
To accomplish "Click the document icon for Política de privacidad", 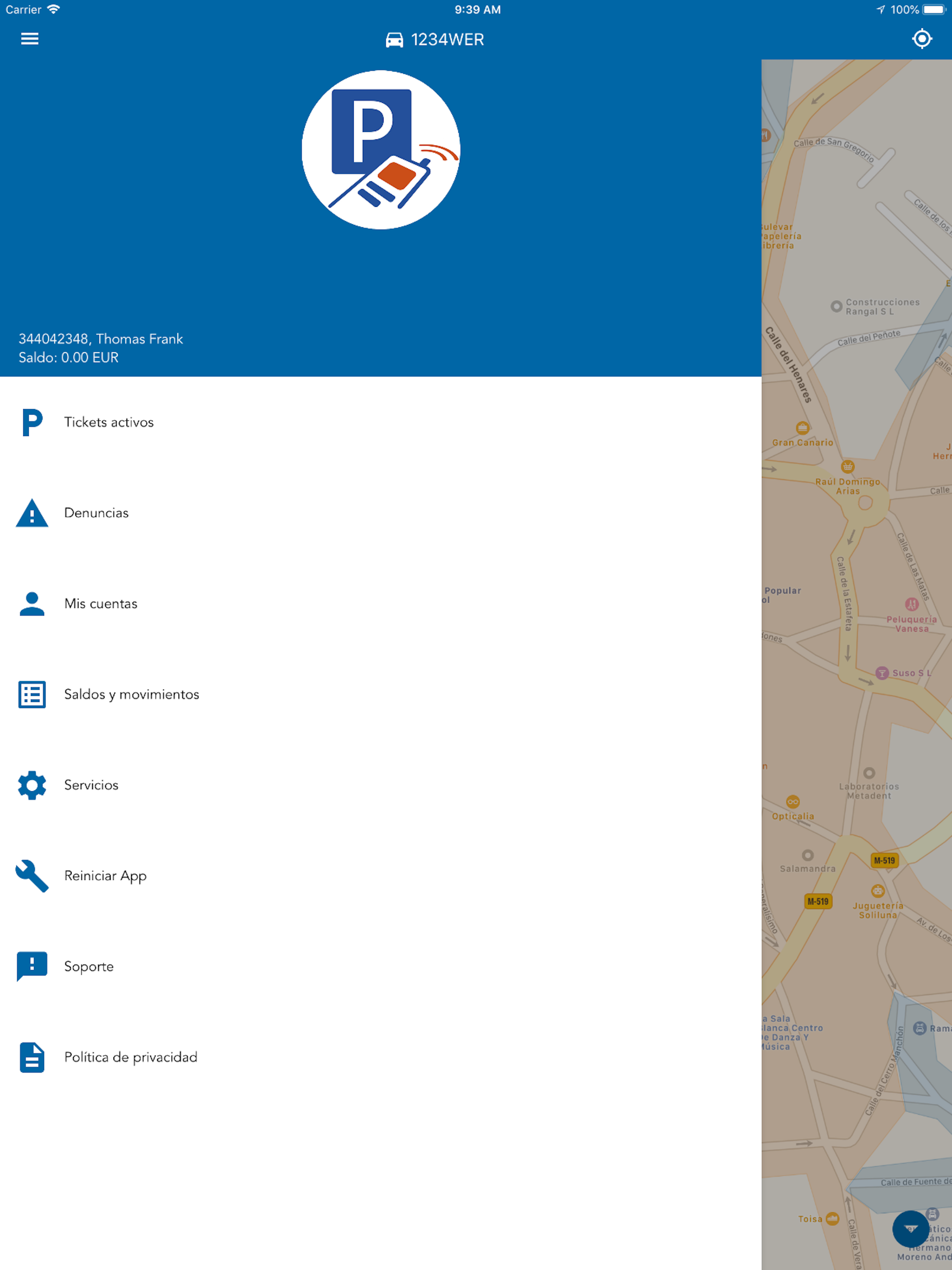I will point(32,1057).
